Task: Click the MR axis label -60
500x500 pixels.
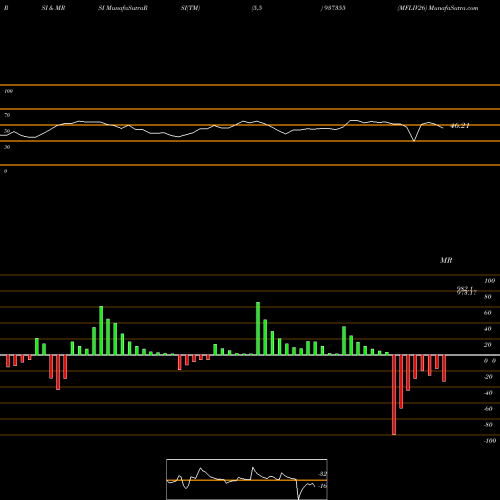Action: click(x=488, y=409)
